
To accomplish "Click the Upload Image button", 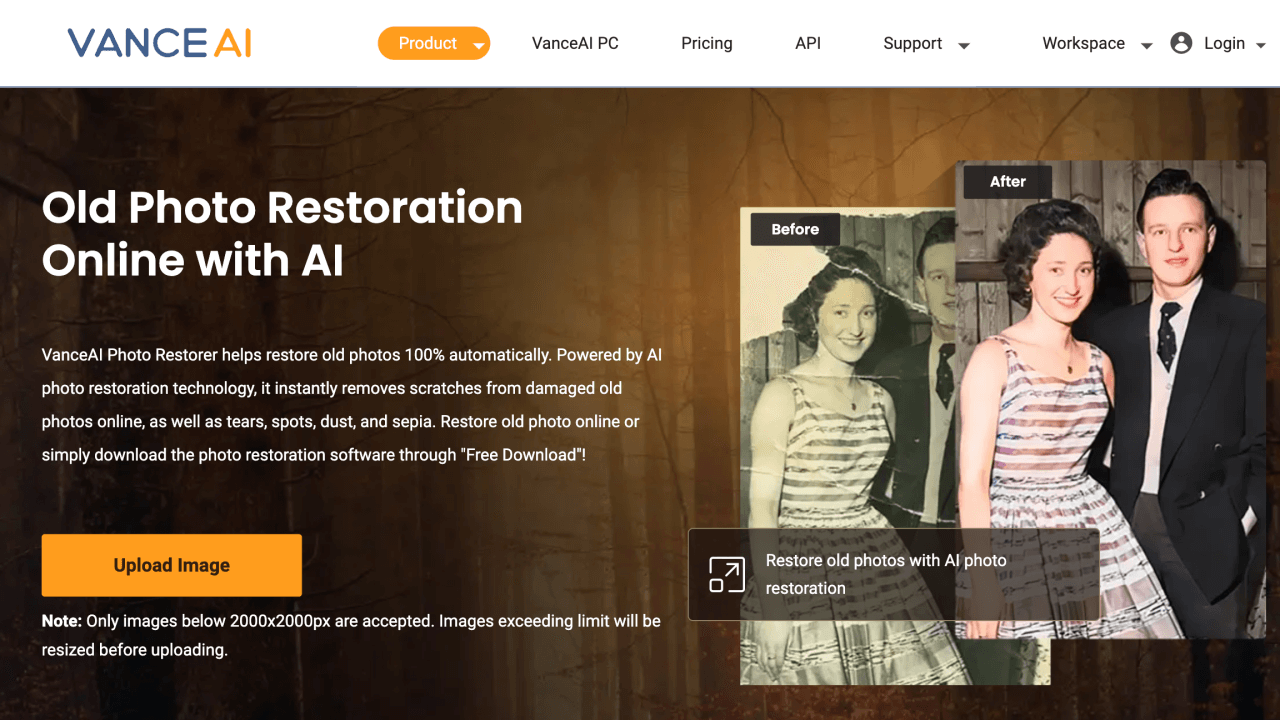I will (x=172, y=565).
